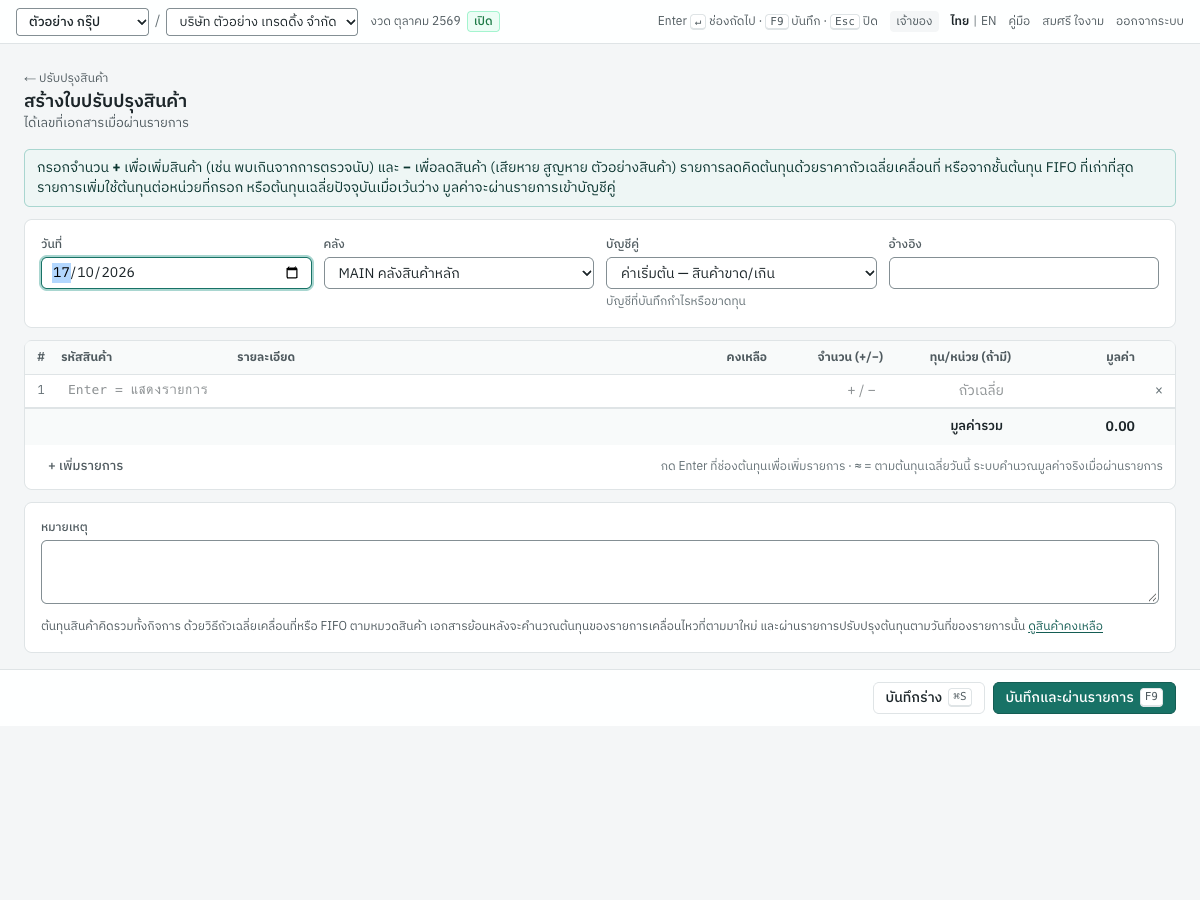The width and height of the screenshot is (1200, 900).
Task: Click บันทึกและผ่านรายการ post button
Action: click(x=1084, y=698)
